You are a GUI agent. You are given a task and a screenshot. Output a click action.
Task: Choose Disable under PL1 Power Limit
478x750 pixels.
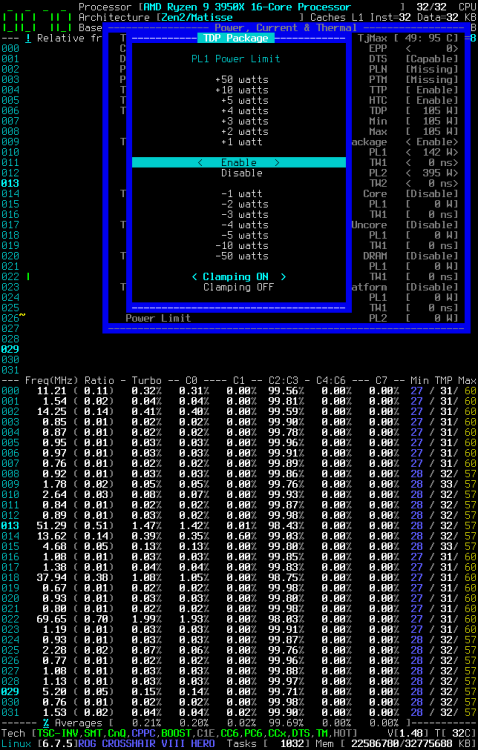(242, 173)
